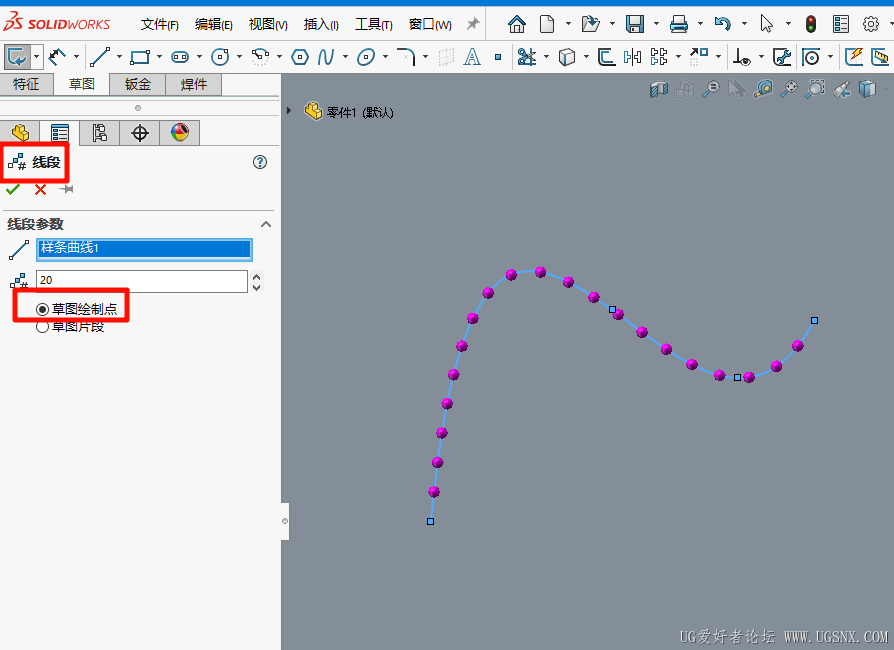
Task: Open the 文件(F) menu
Action: (x=160, y=25)
